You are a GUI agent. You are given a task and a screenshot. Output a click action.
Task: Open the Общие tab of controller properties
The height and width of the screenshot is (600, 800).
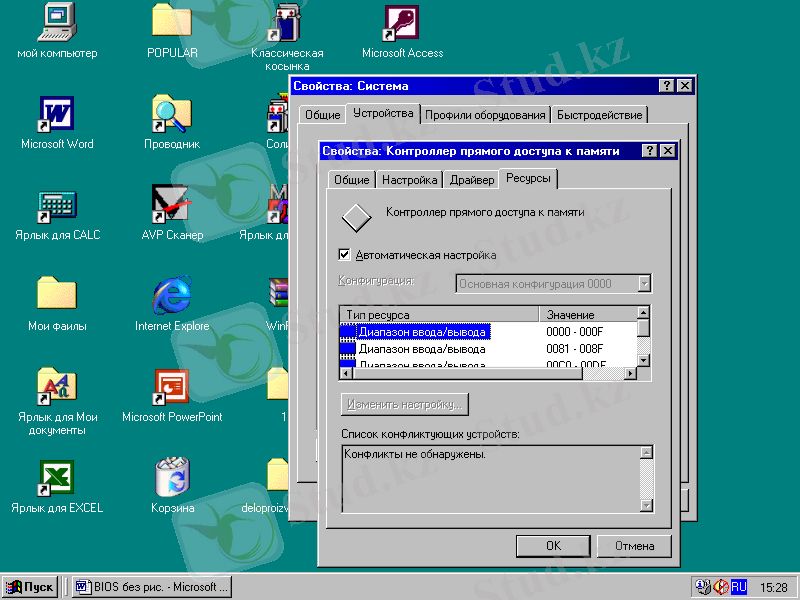click(351, 180)
